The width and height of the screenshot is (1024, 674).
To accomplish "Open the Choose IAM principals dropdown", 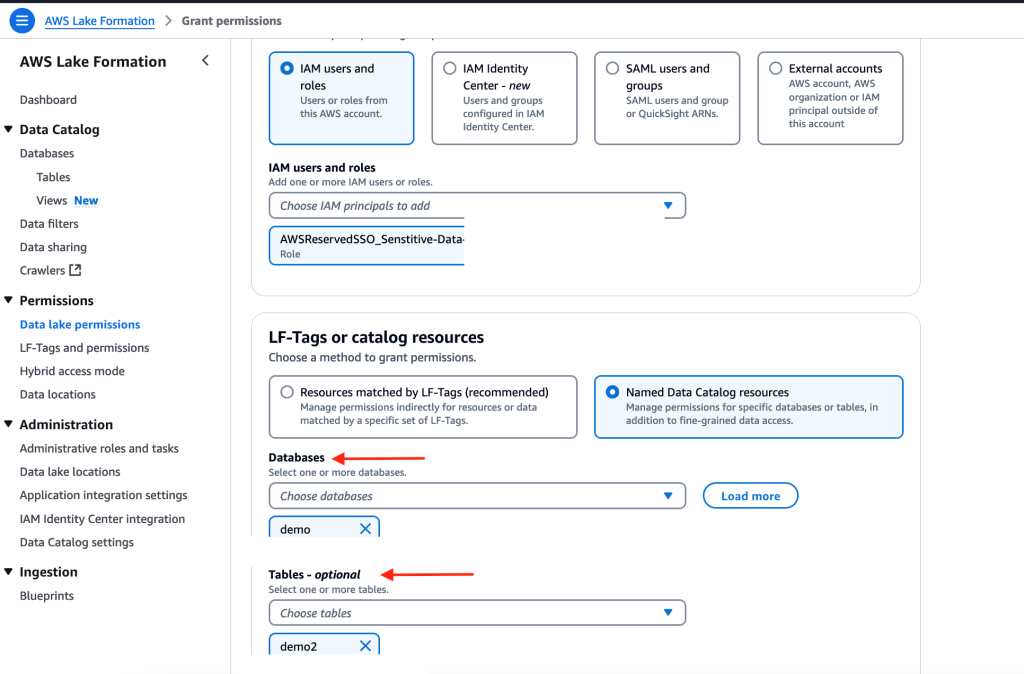I will click(477, 206).
